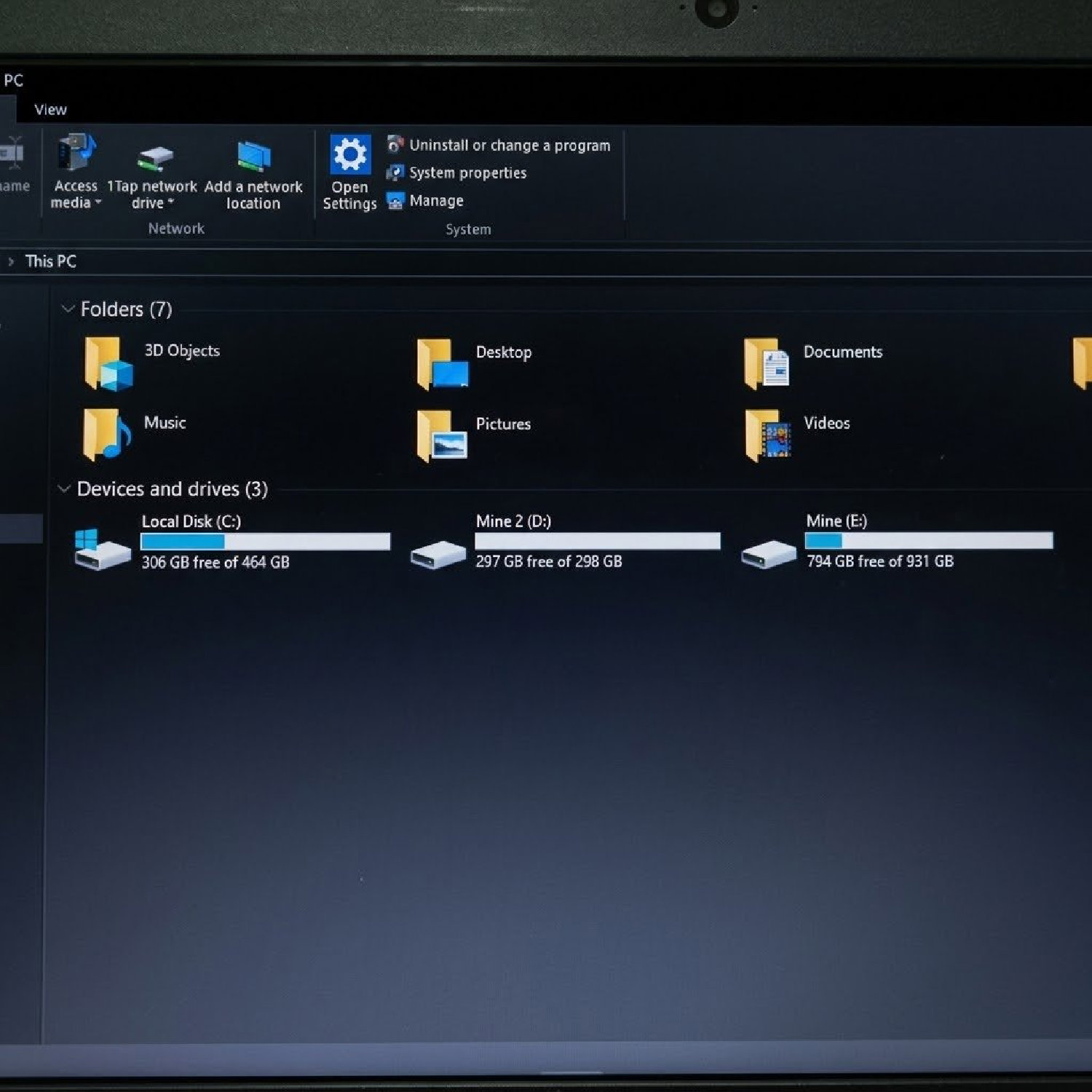This screenshot has width=1092, height=1092.
Task: Click the 'Mine (E:)' label
Action: [x=836, y=521]
